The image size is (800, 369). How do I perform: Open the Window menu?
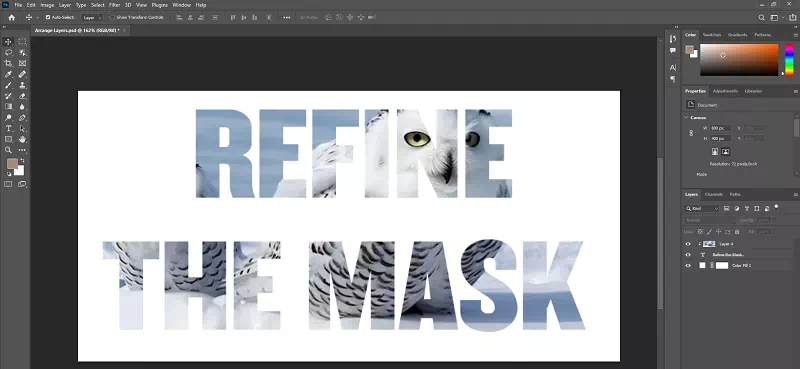181,5
